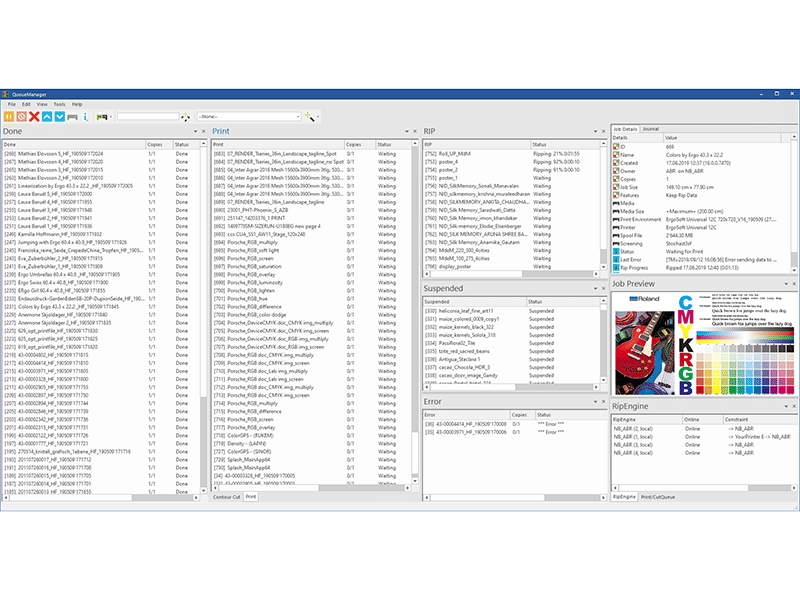The image size is (800, 600).
Task: Select the Print tab below print queue
Action: coord(251,496)
